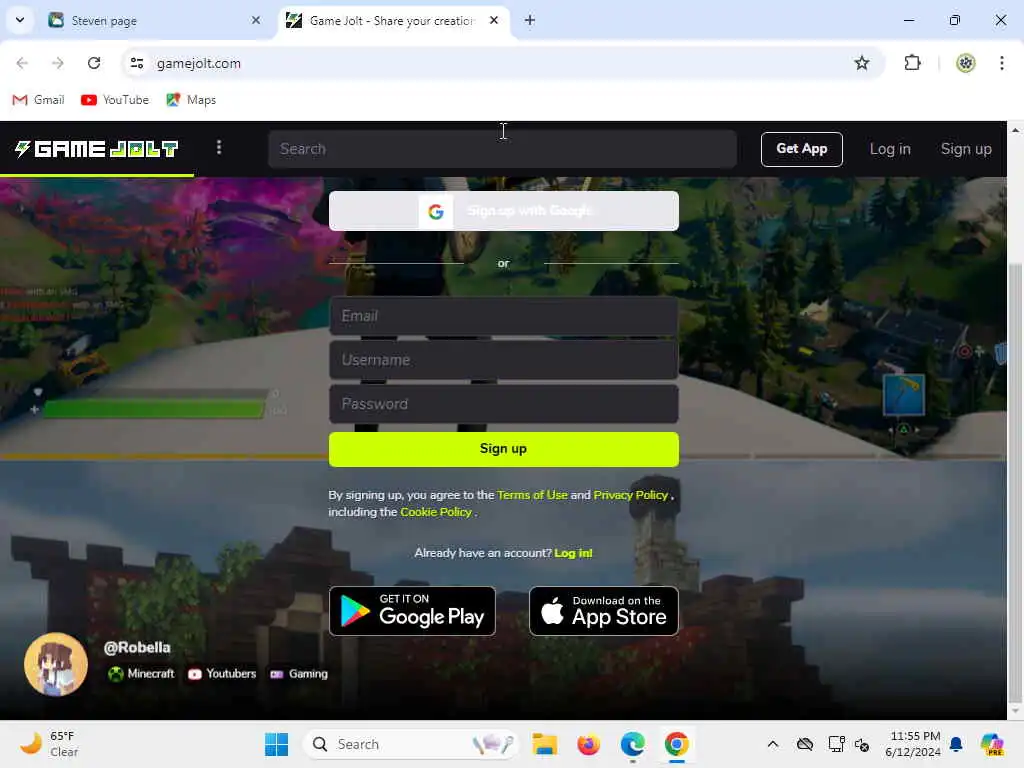Open the Extensions puzzle icon
The image size is (1024, 768).
[x=912, y=63]
